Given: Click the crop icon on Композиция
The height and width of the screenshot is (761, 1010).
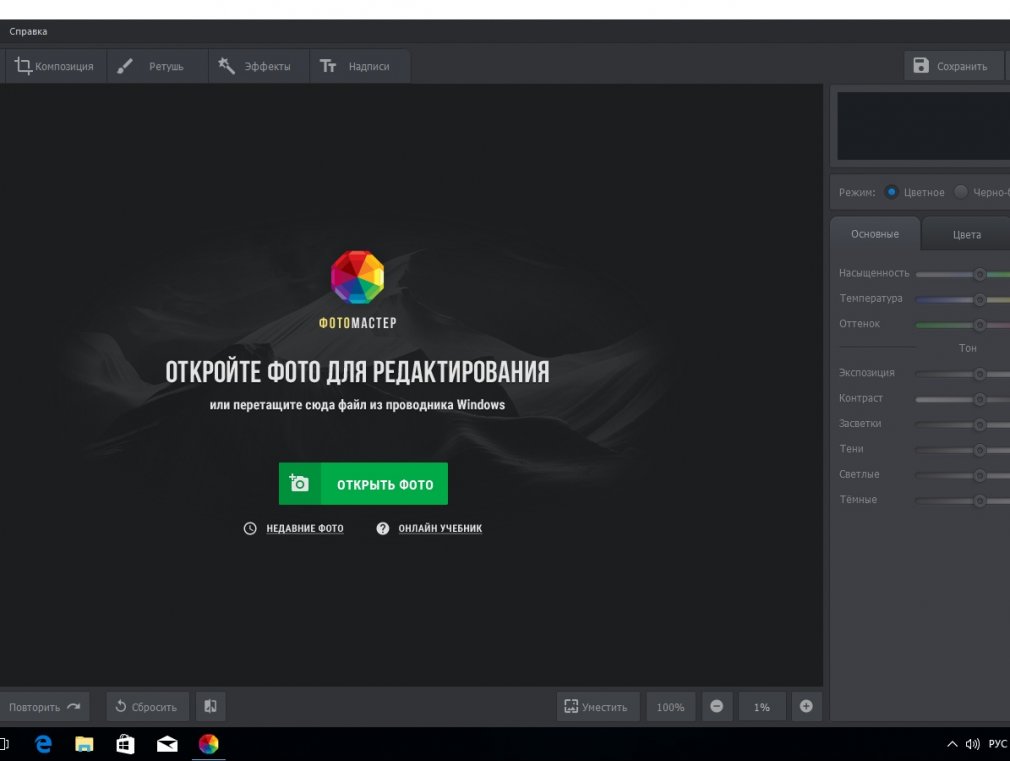Looking at the screenshot, I should point(23,66).
